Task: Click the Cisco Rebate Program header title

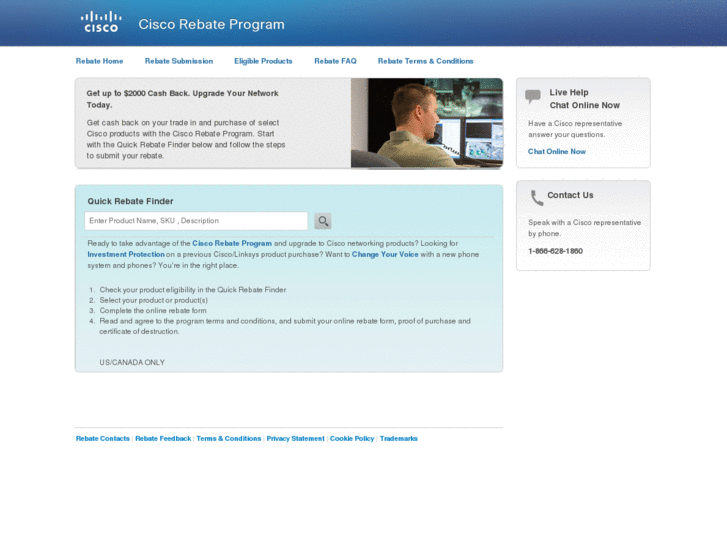Action: coord(211,24)
